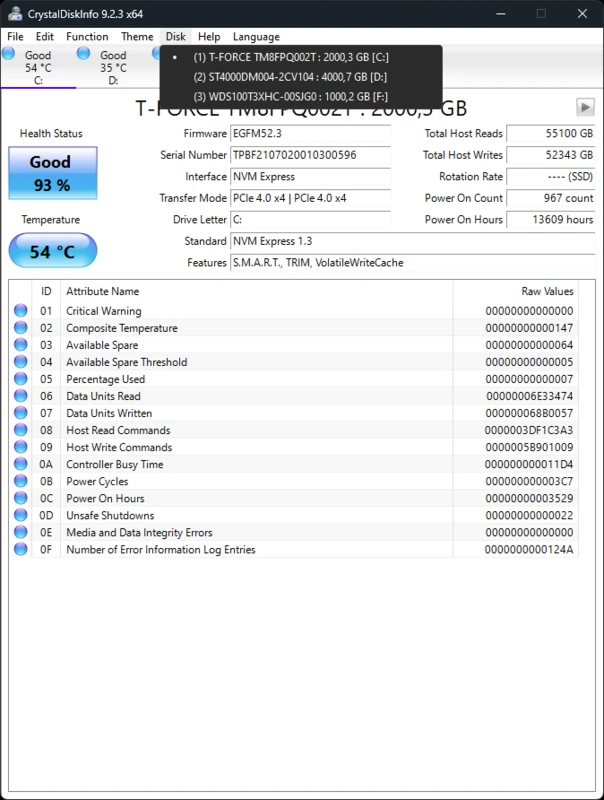The width and height of the screenshot is (604, 800).
Task: Select the Percentage Used attribute name
Action: point(106,379)
